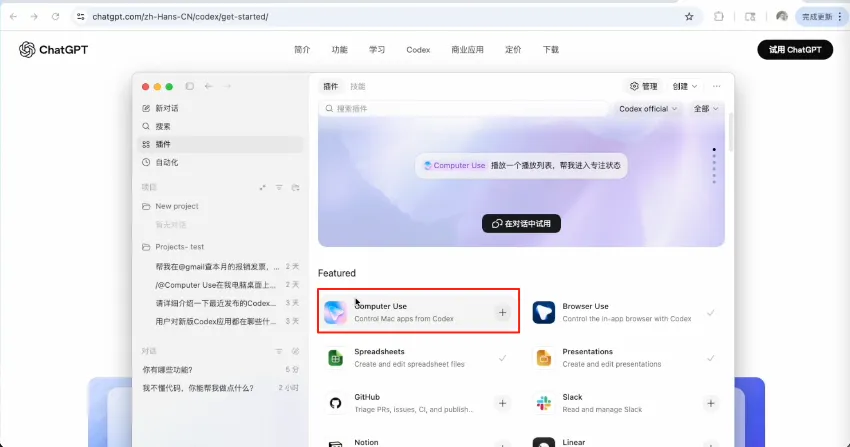Click the Presentations installed checkmark

tap(711, 358)
